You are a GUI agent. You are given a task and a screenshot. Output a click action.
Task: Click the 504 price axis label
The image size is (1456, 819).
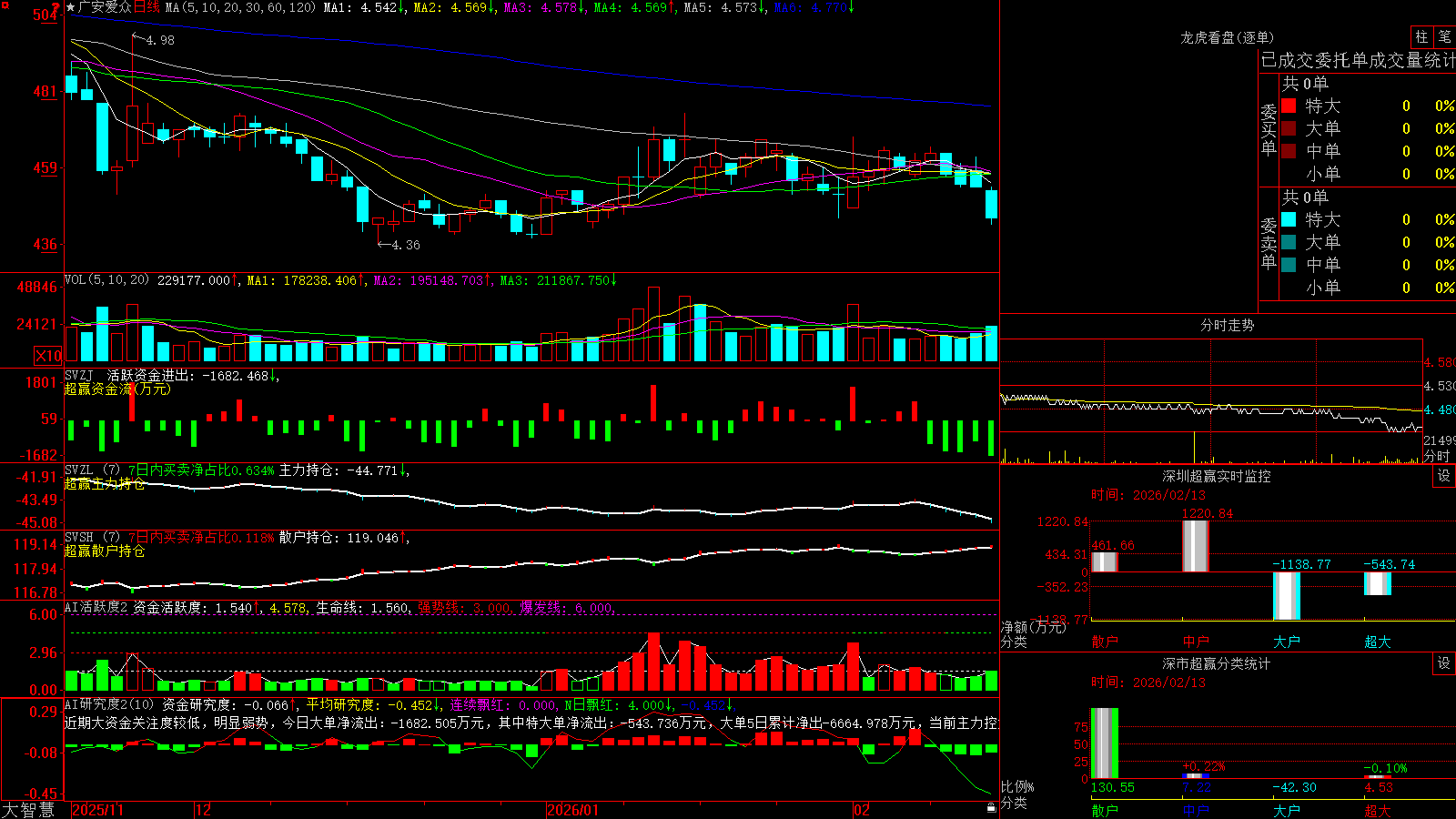45,15
